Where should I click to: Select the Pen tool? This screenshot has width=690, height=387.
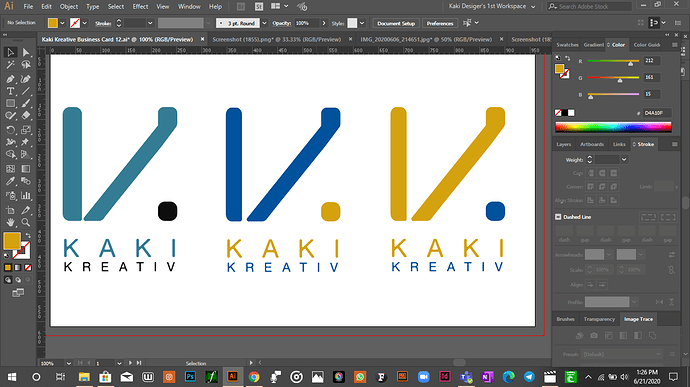[x=10, y=78]
